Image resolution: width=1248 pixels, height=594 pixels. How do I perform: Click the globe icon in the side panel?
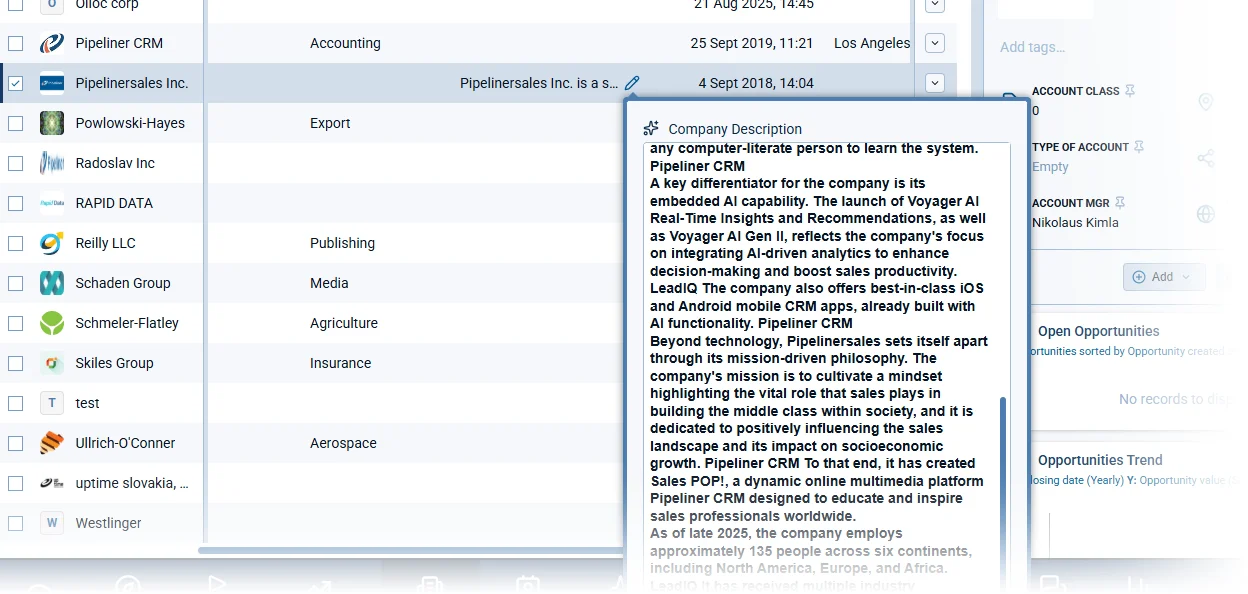[1205, 214]
